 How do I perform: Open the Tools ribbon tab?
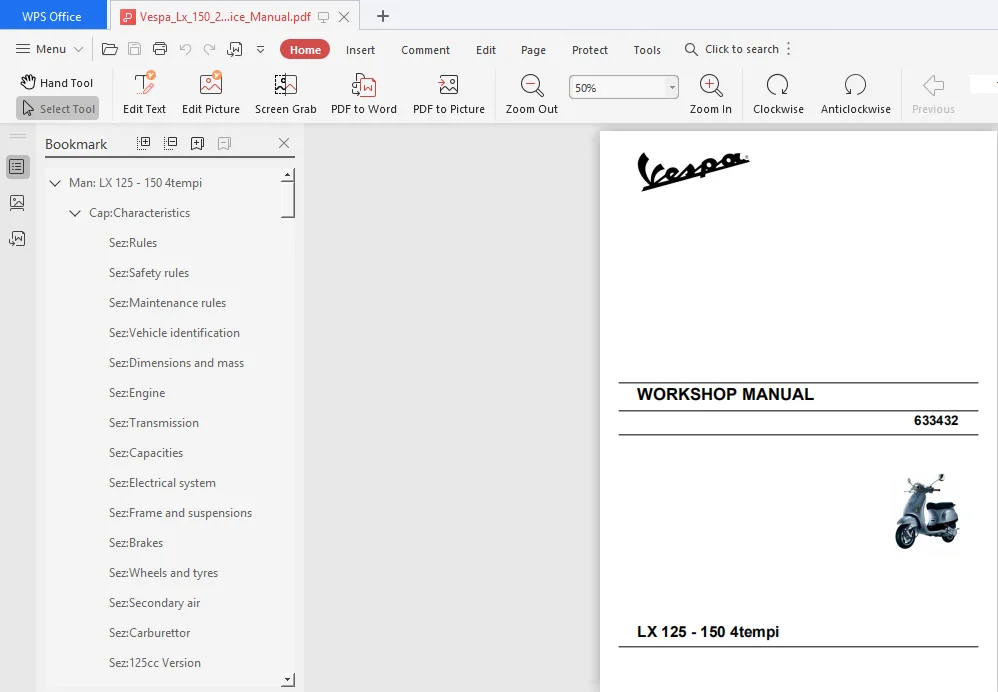coord(647,50)
